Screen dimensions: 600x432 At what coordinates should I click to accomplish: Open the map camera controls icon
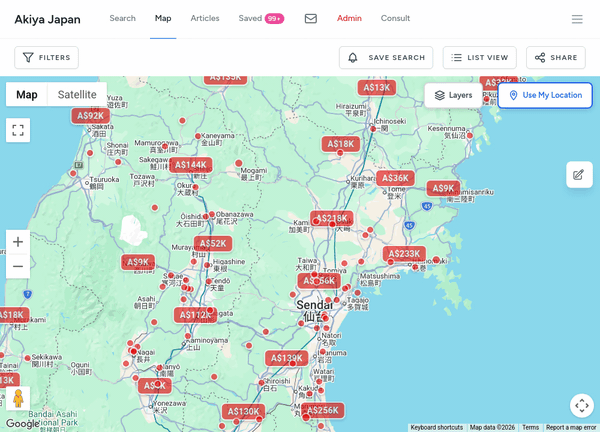(x=582, y=405)
